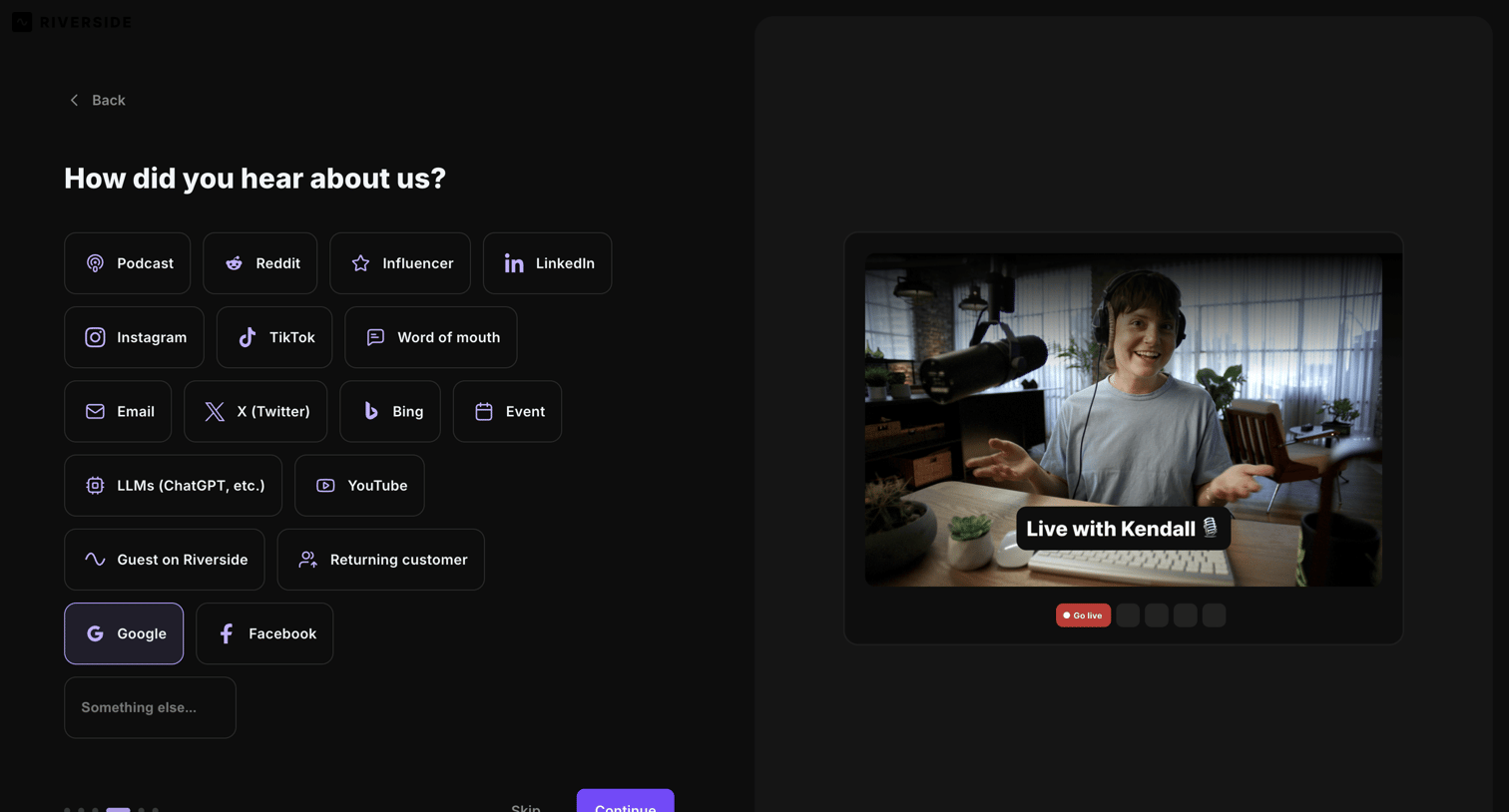Pick the Influencer star icon option

coord(399,263)
